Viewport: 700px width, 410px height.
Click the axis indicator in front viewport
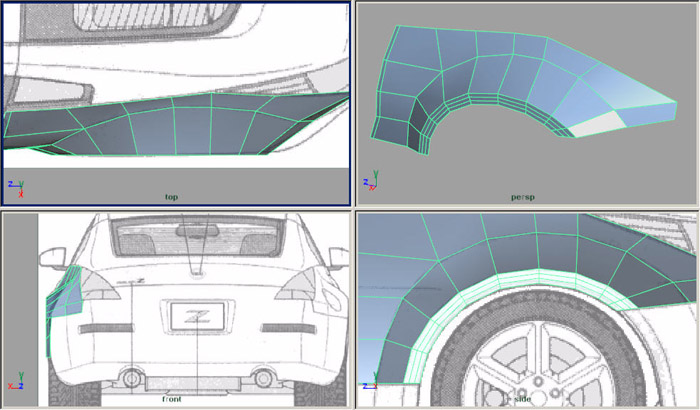(x=16, y=384)
